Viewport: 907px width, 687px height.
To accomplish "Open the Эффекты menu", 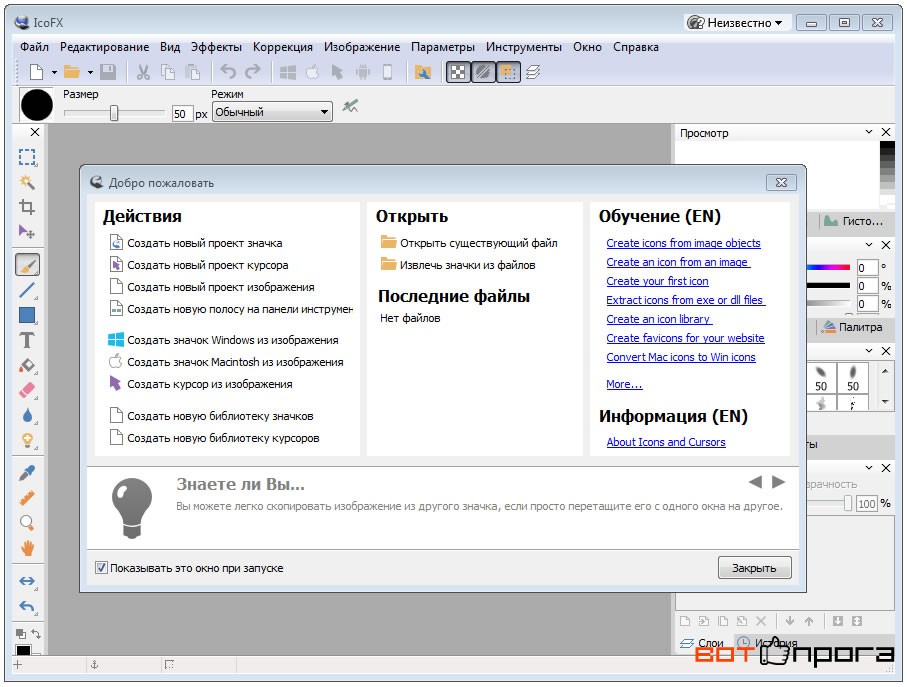I will click(x=216, y=47).
